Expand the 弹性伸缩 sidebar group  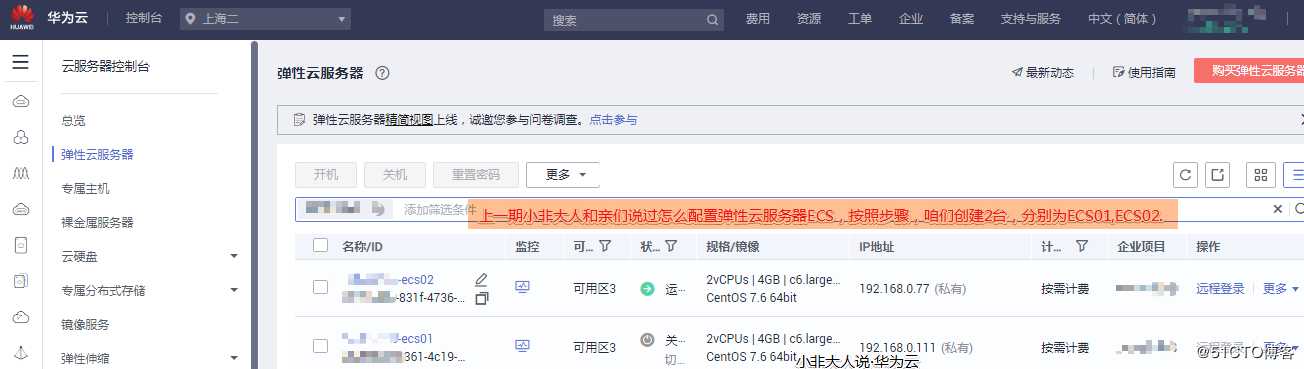pyautogui.click(x=234, y=358)
